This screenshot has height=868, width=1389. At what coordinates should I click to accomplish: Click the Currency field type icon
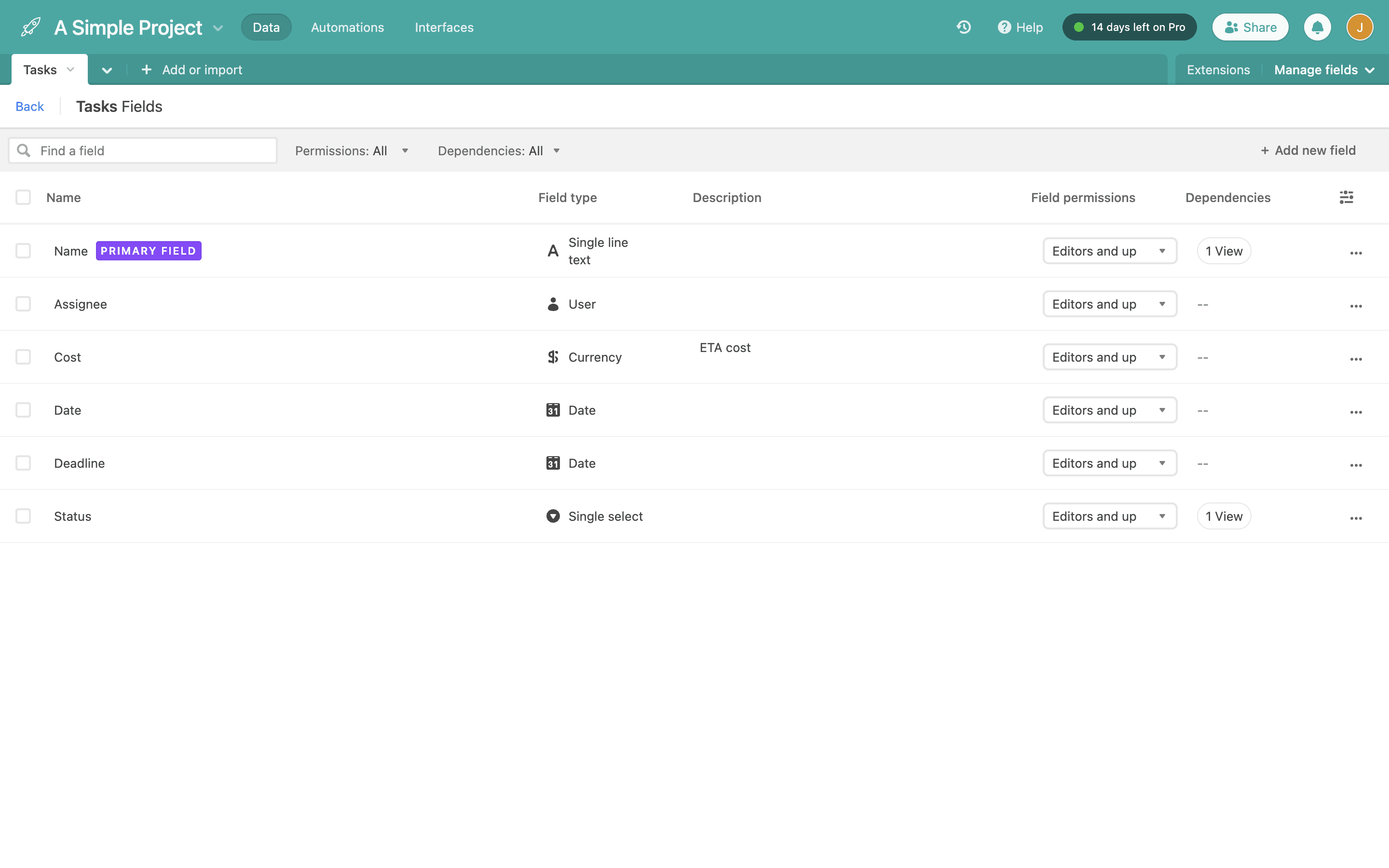click(x=553, y=357)
